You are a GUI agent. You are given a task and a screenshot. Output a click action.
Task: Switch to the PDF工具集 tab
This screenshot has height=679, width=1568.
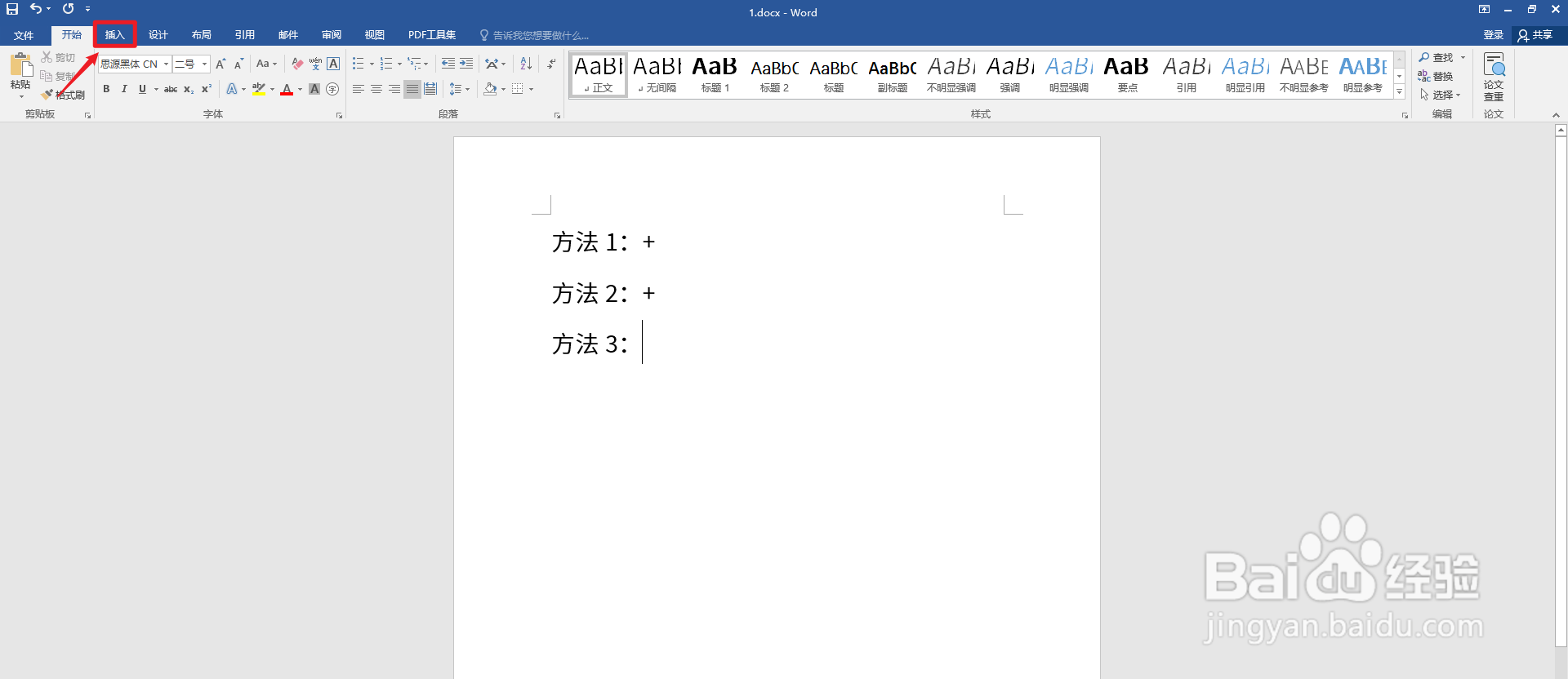tap(432, 35)
